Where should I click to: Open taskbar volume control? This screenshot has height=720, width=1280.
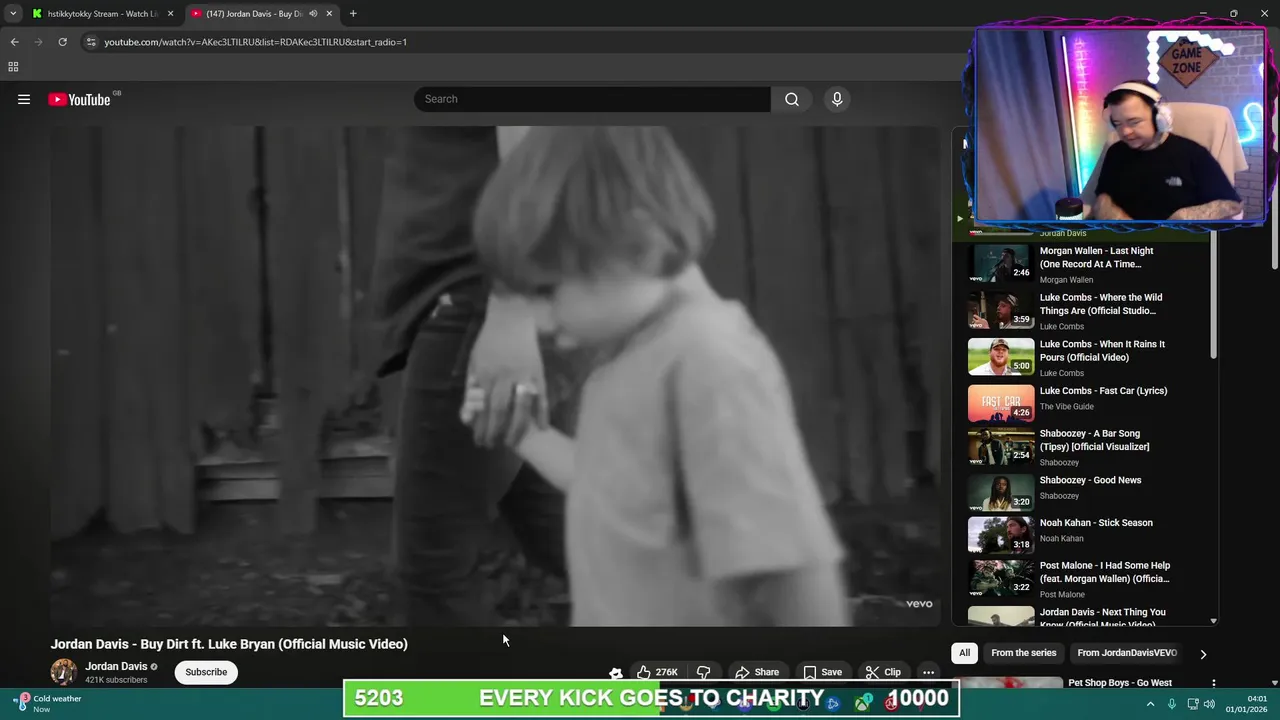pyautogui.click(x=1209, y=704)
